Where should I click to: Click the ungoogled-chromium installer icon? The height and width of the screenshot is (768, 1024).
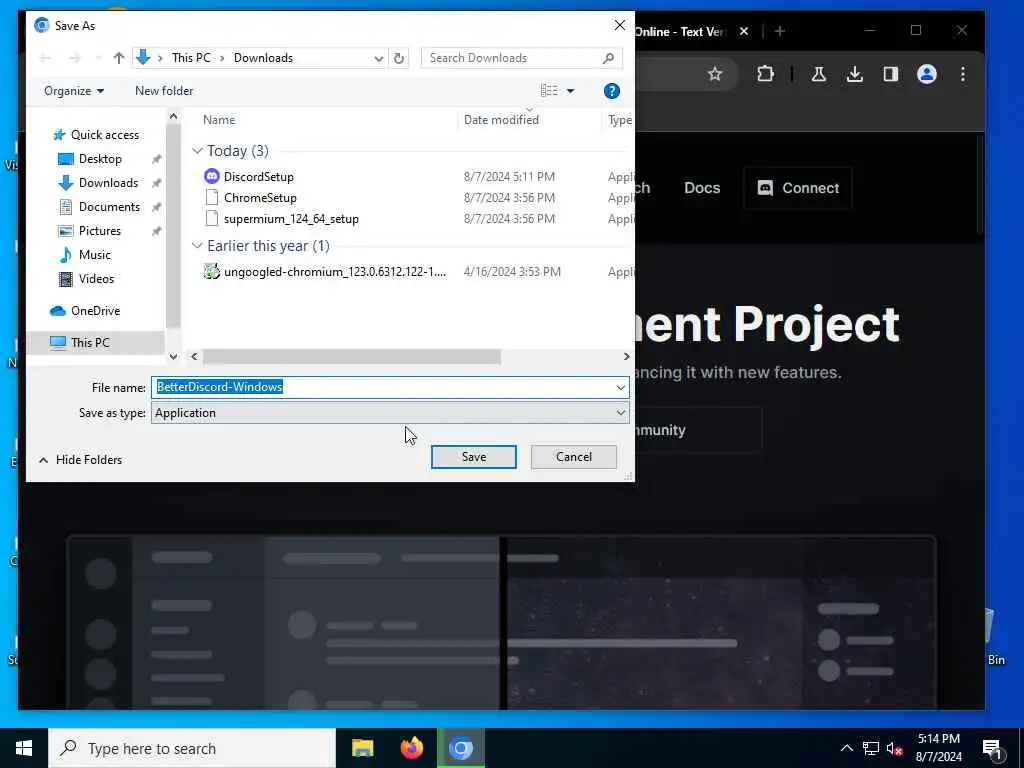212,271
